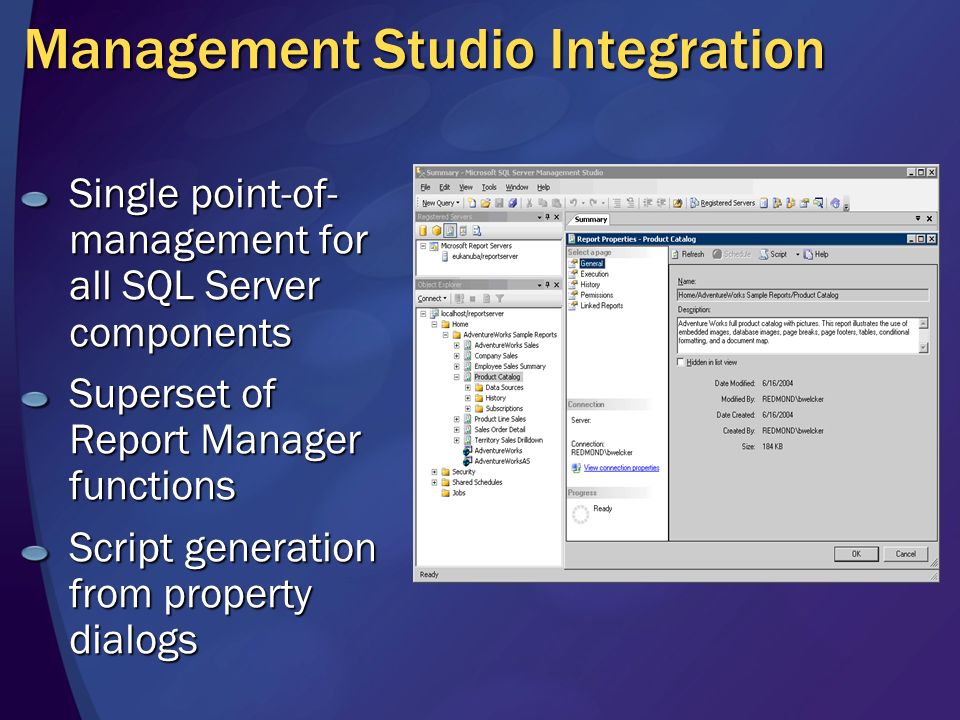The height and width of the screenshot is (720, 960).
Task: Expand the Company Sales report node
Action: point(457,356)
